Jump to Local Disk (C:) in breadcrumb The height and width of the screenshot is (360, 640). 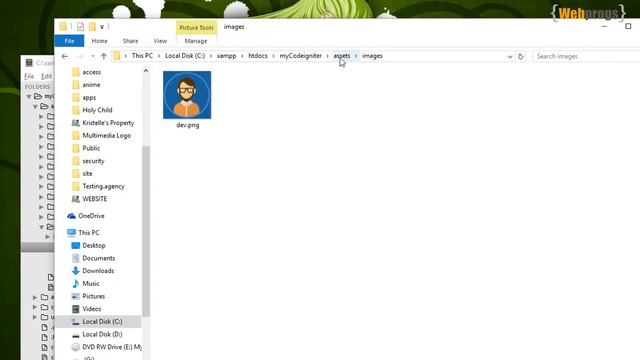click(185, 56)
